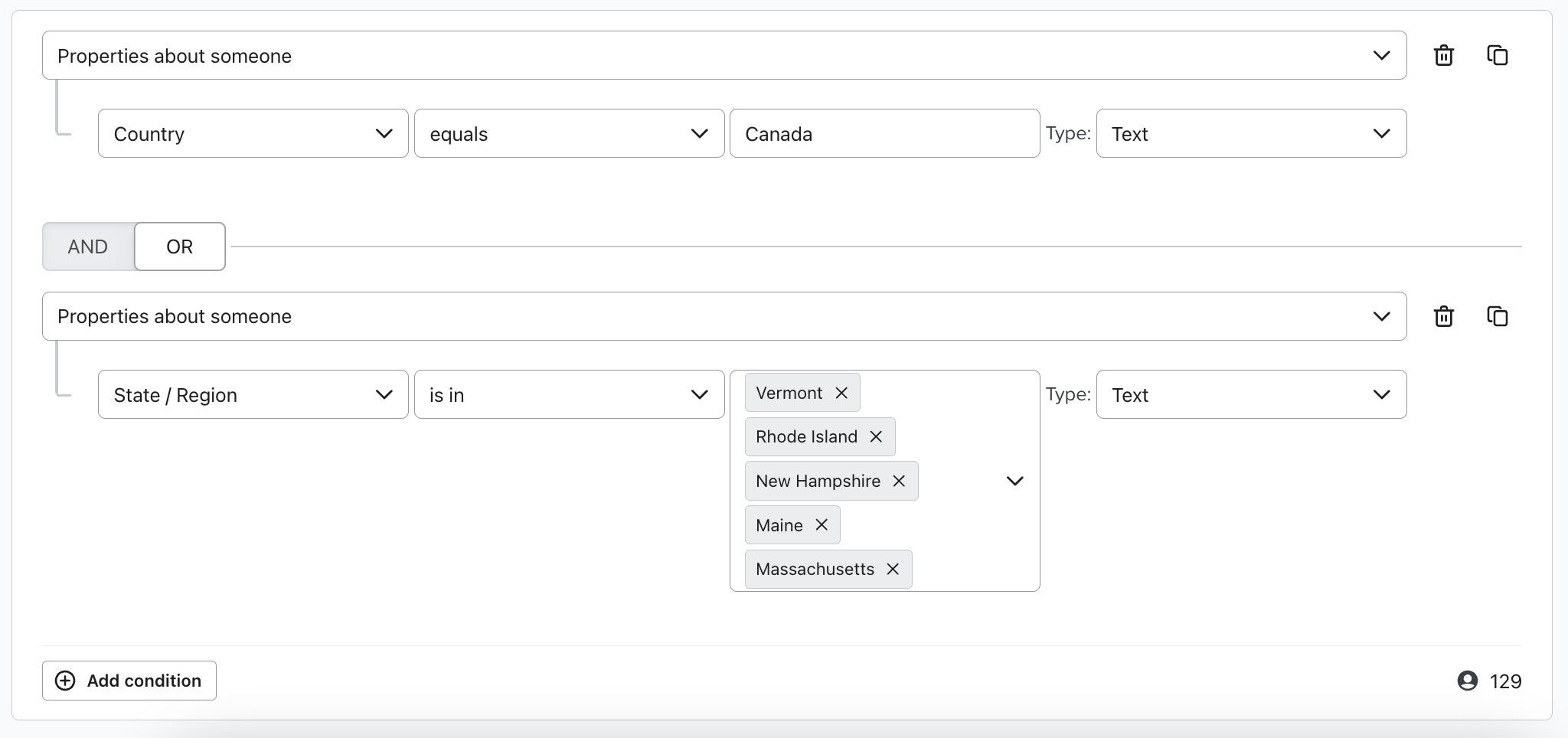Switch the condition logic to AND

coord(87,247)
